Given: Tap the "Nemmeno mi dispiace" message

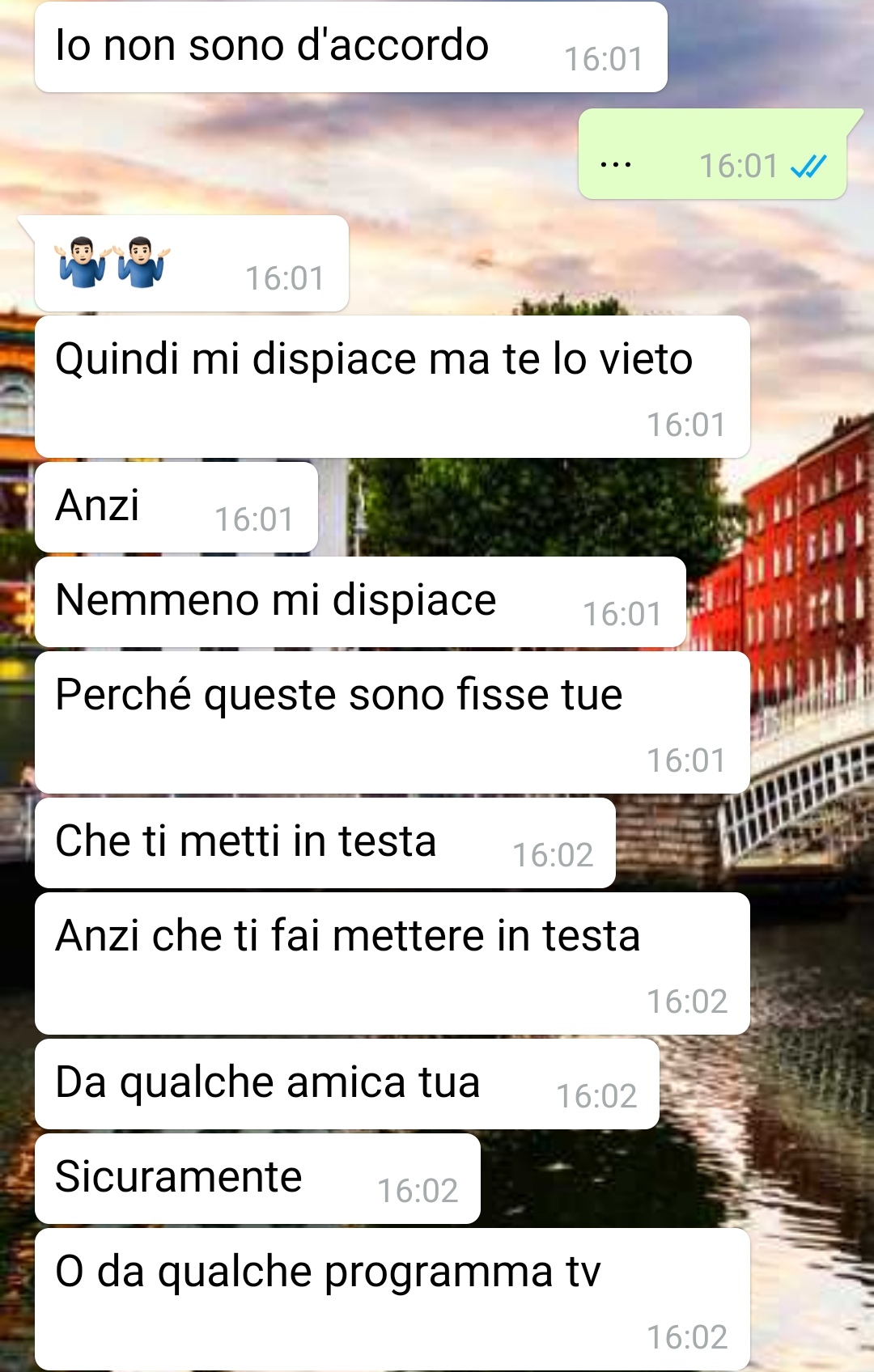Looking at the screenshot, I should pyautogui.click(x=360, y=602).
